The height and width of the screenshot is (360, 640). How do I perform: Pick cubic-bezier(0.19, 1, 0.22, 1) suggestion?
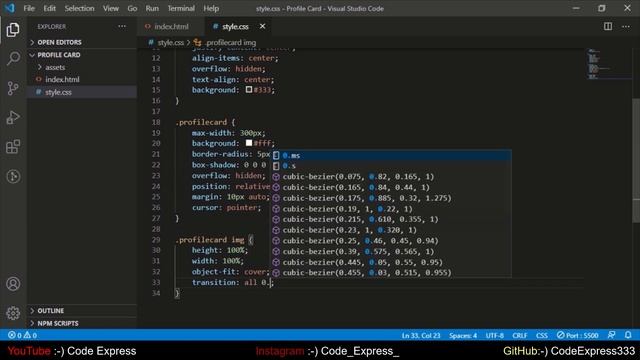(392, 209)
